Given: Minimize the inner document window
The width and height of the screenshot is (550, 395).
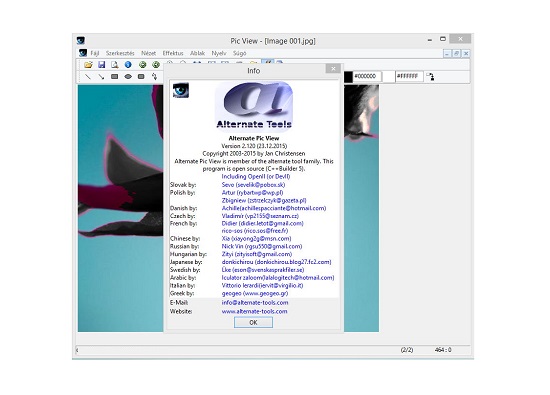Looking at the screenshot, I should point(447,53).
